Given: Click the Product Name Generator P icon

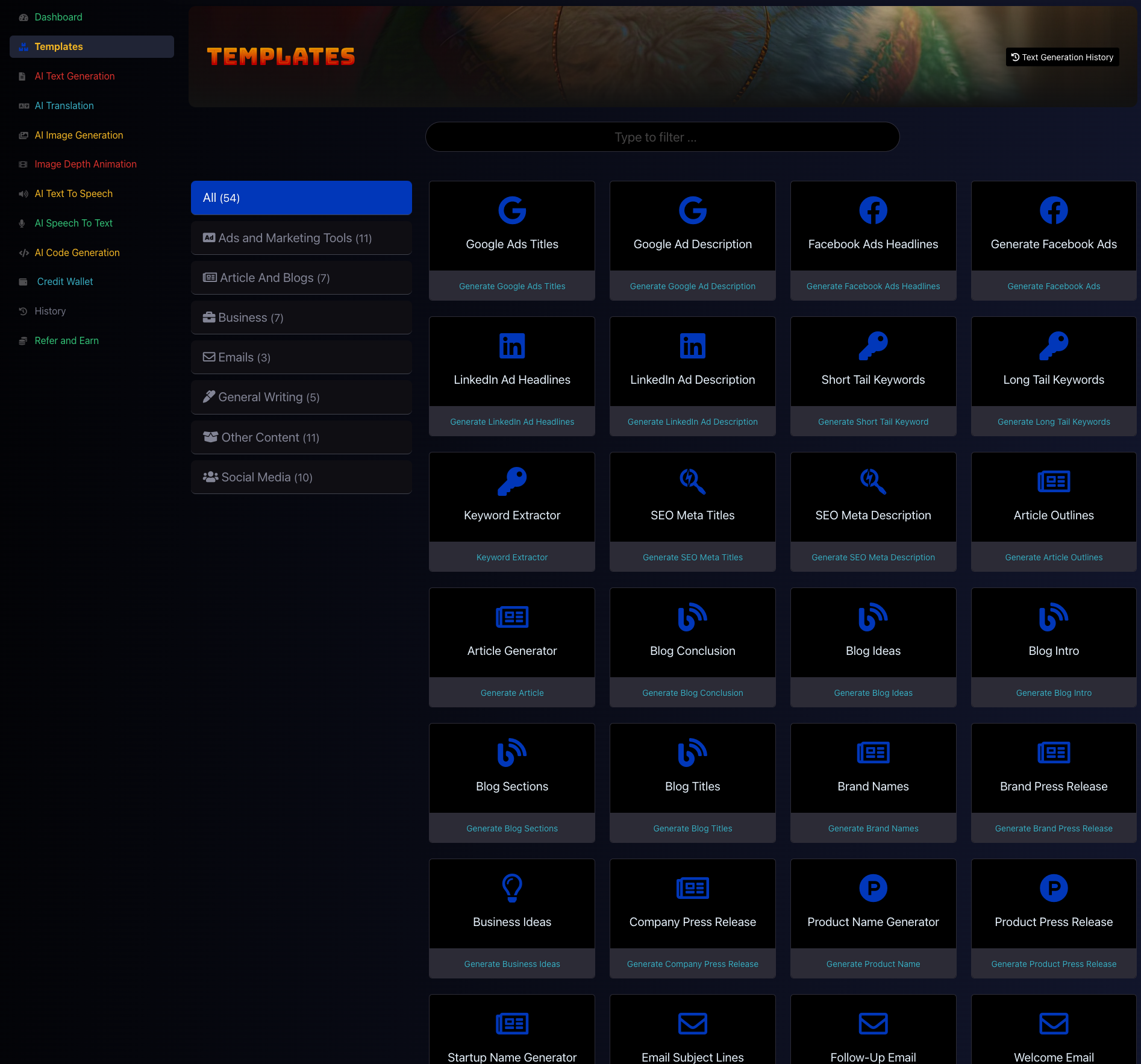Looking at the screenshot, I should tap(873, 888).
